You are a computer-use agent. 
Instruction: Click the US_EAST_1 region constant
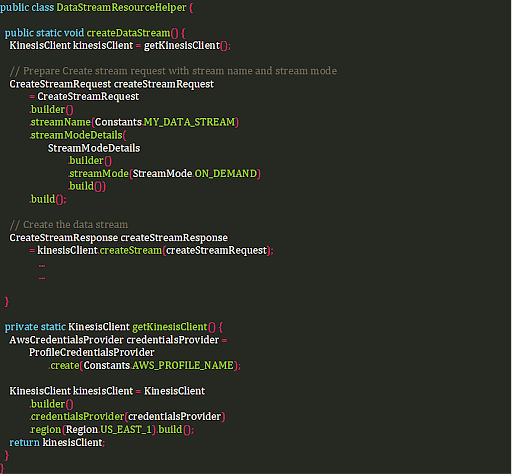click(x=126, y=430)
